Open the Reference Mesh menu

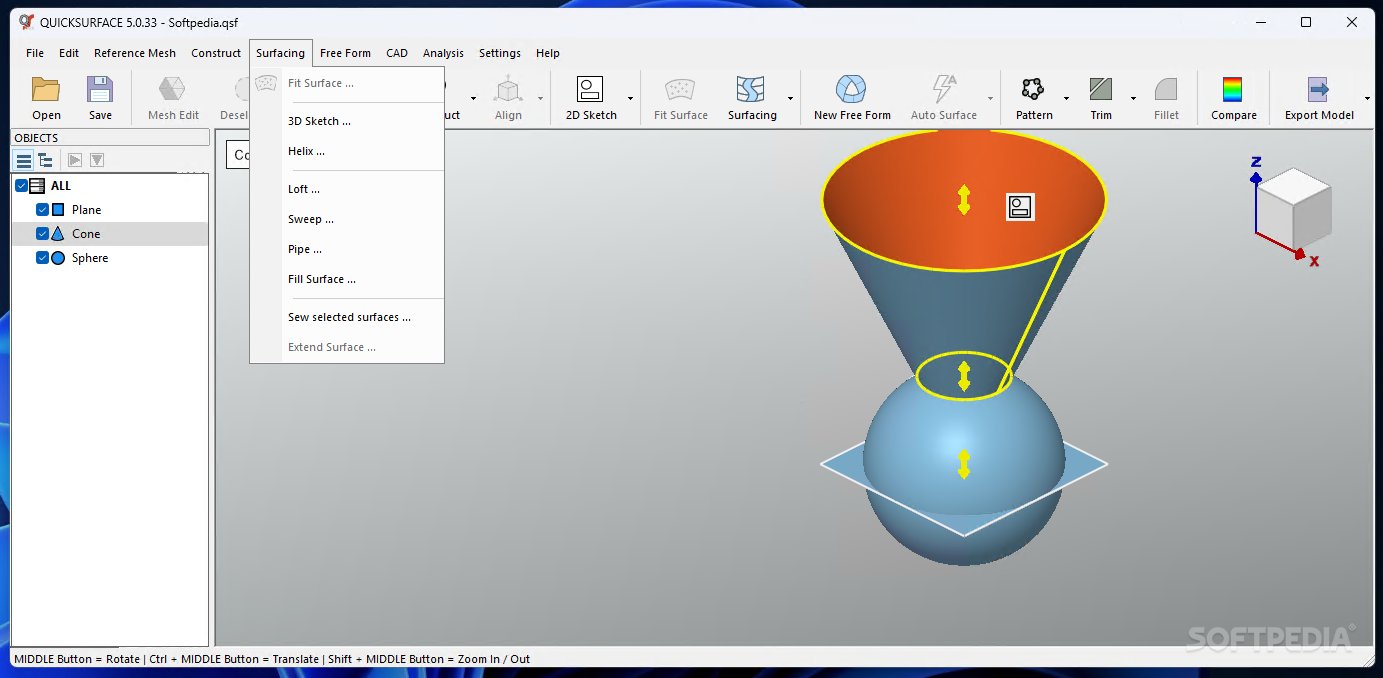pyautogui.click(x=134, y=53)
